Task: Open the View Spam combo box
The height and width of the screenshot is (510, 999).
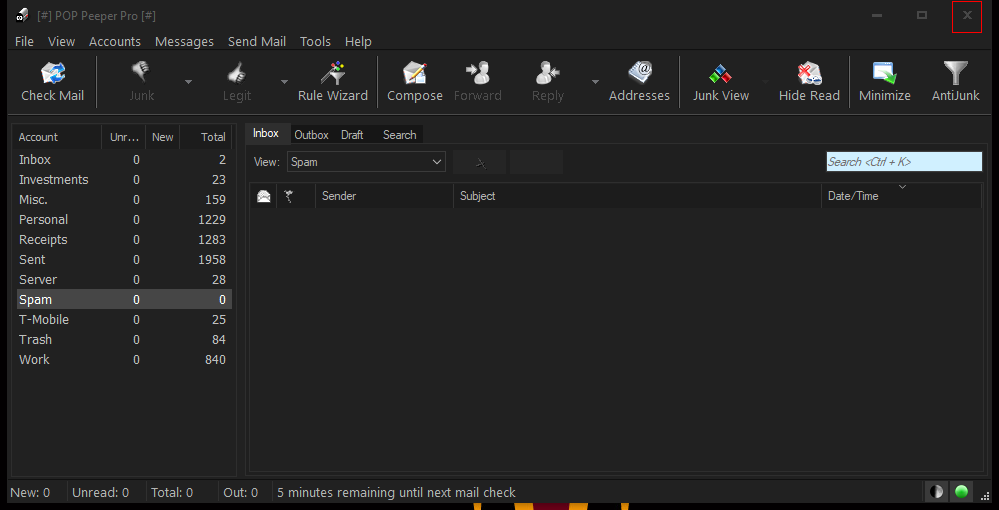Action: (x=366, y=162)
